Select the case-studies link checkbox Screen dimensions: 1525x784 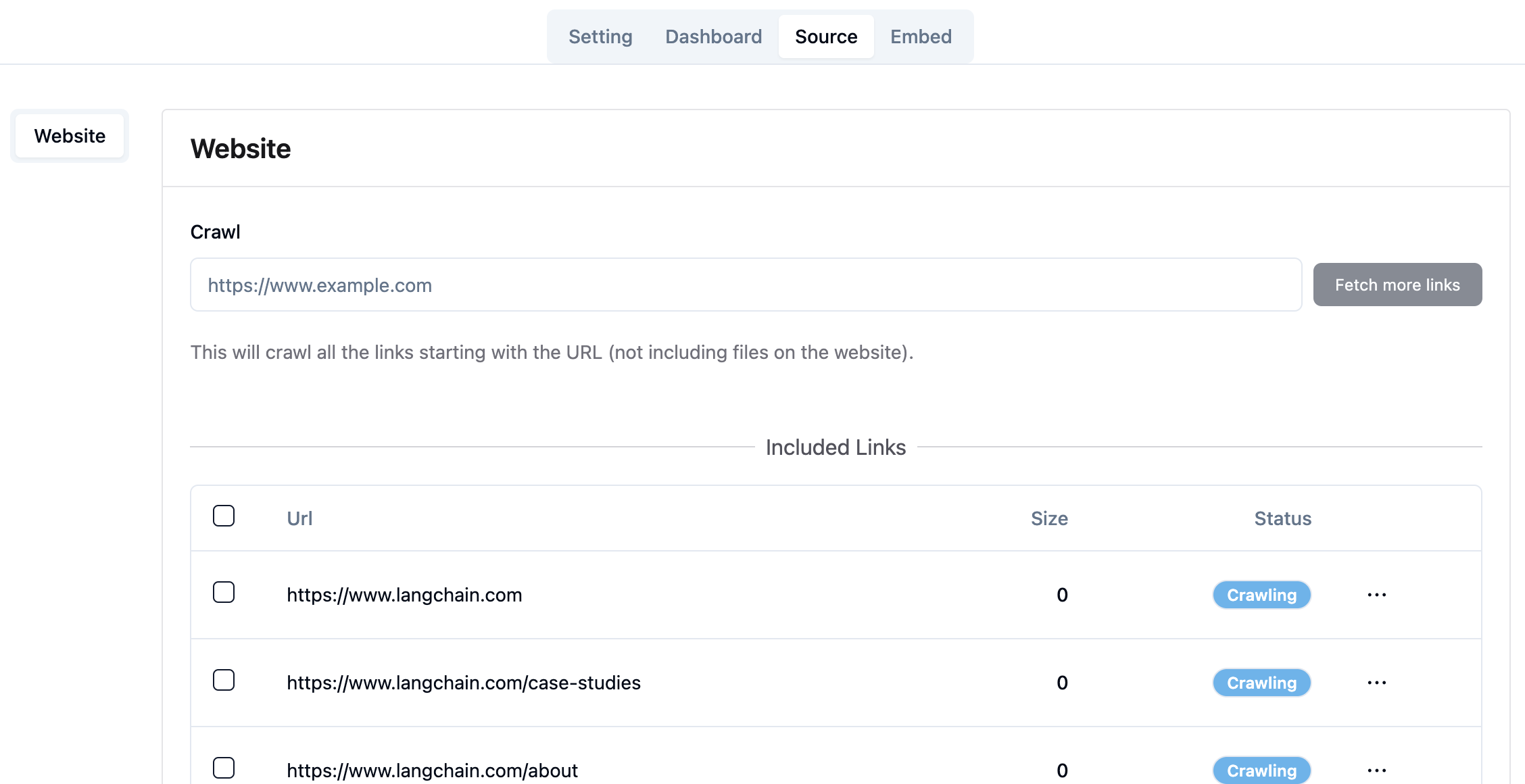point(224,680)
